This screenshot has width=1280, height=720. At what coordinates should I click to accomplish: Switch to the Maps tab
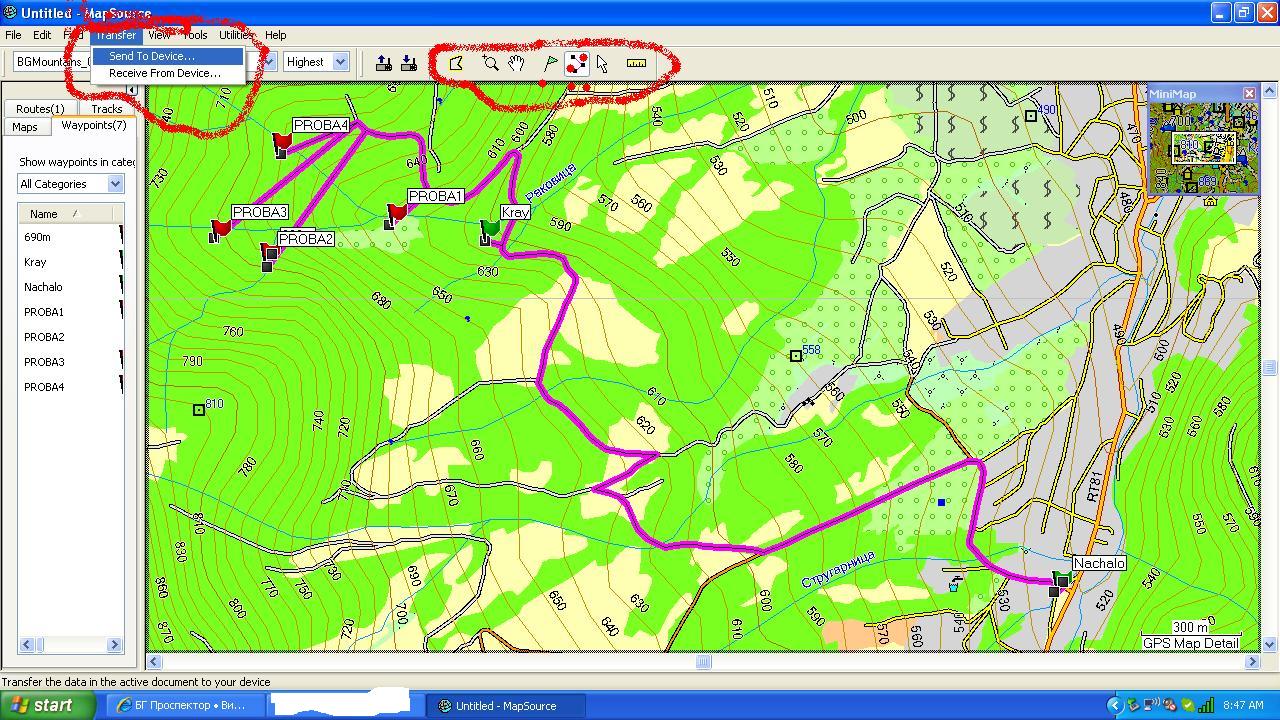[x=25, y=127]
